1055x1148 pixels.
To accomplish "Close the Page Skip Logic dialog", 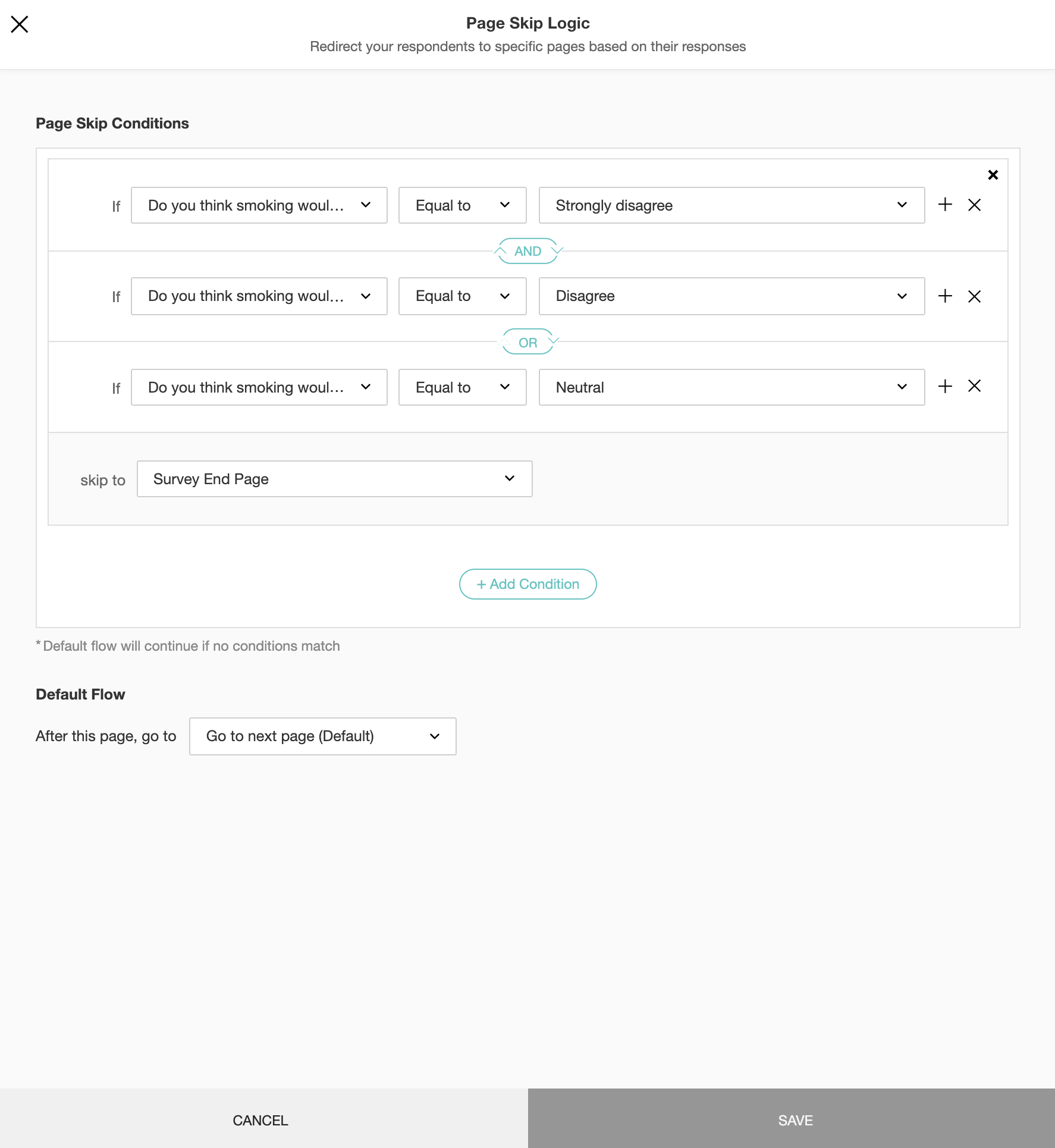I will point(20,24).
